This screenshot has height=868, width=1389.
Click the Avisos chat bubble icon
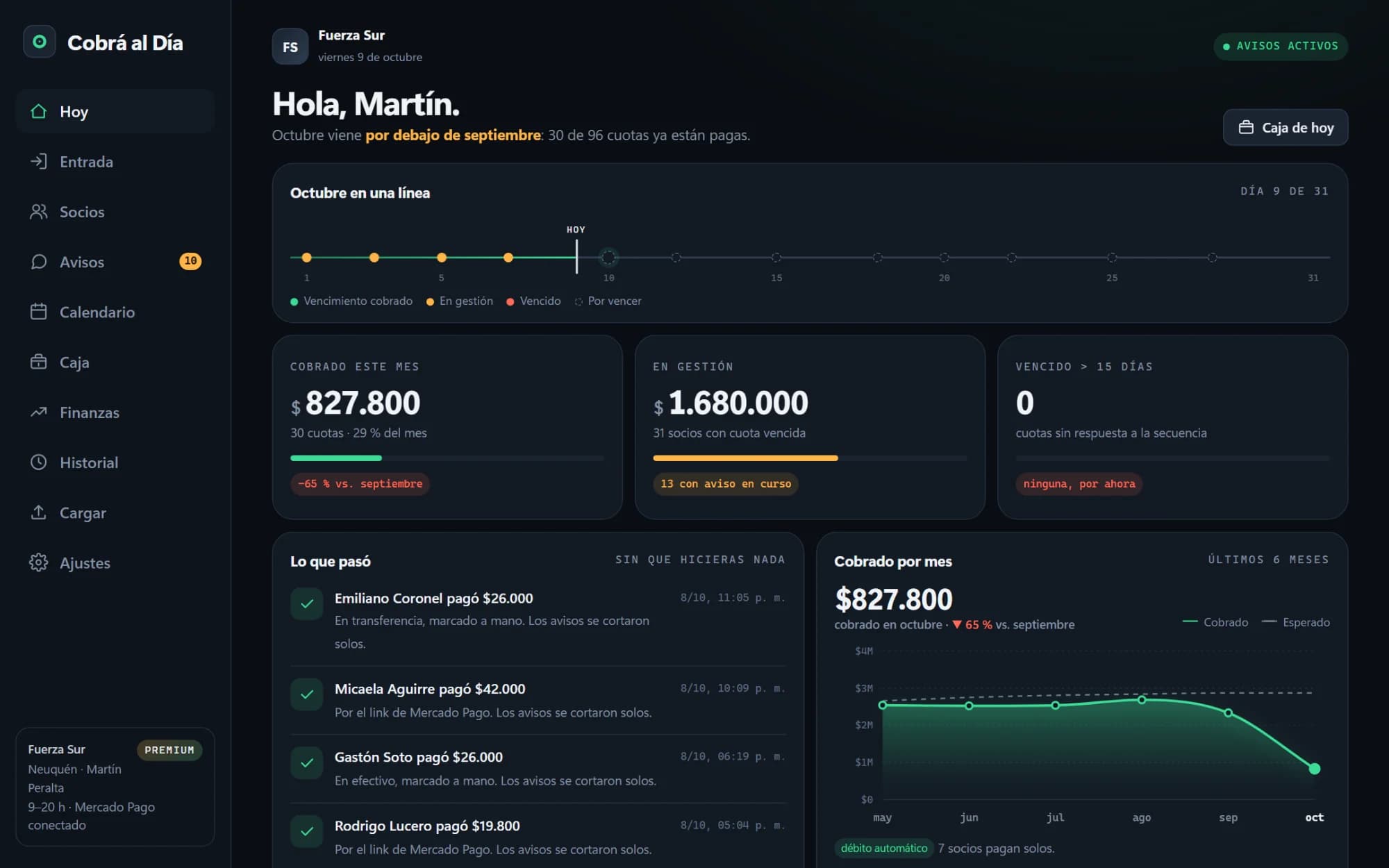pyautogui.click(x=39, y=261)
